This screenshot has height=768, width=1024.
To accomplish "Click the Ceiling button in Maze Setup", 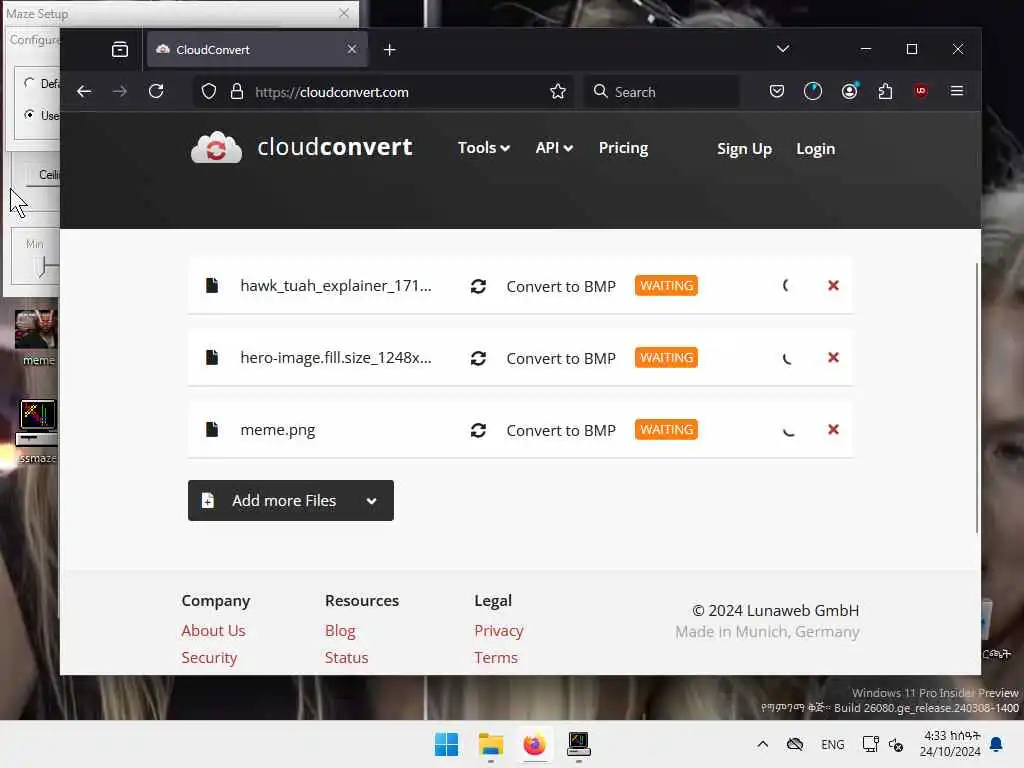I will tap(43, 175).
